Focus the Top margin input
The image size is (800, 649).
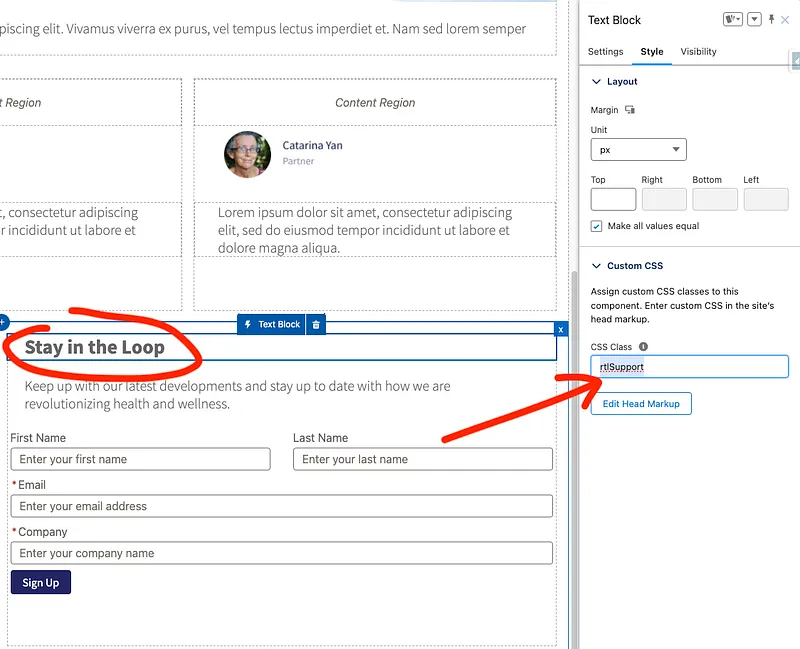click(613, 199)
